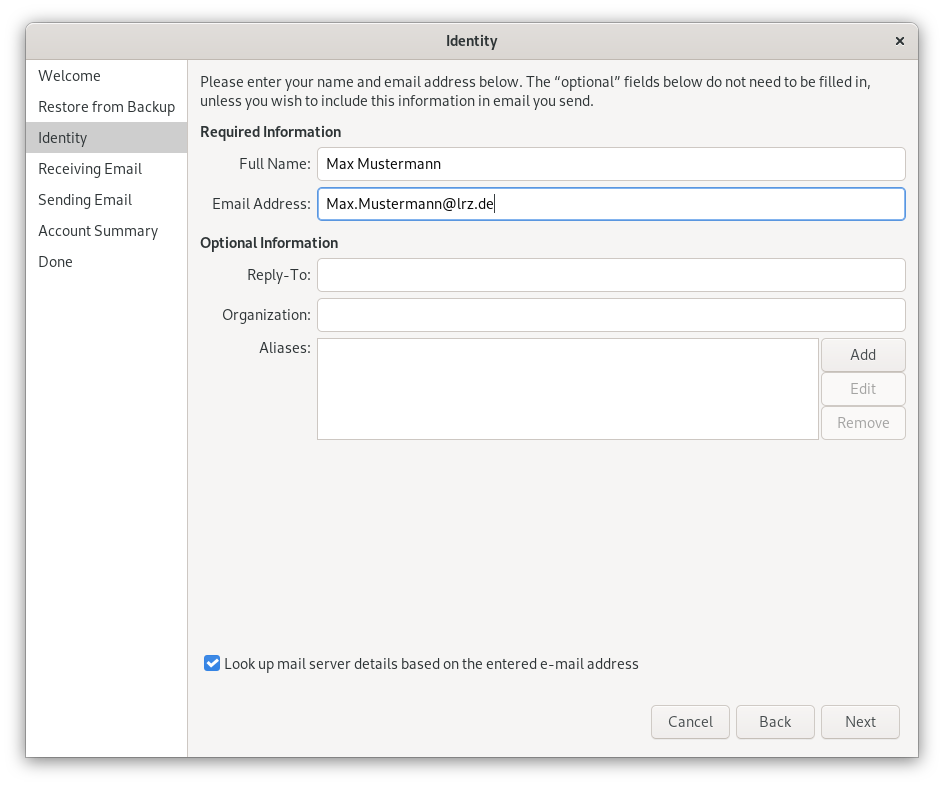944x786 pixels.
Task: Focus the Email Address field
Action: click(610, 204)
